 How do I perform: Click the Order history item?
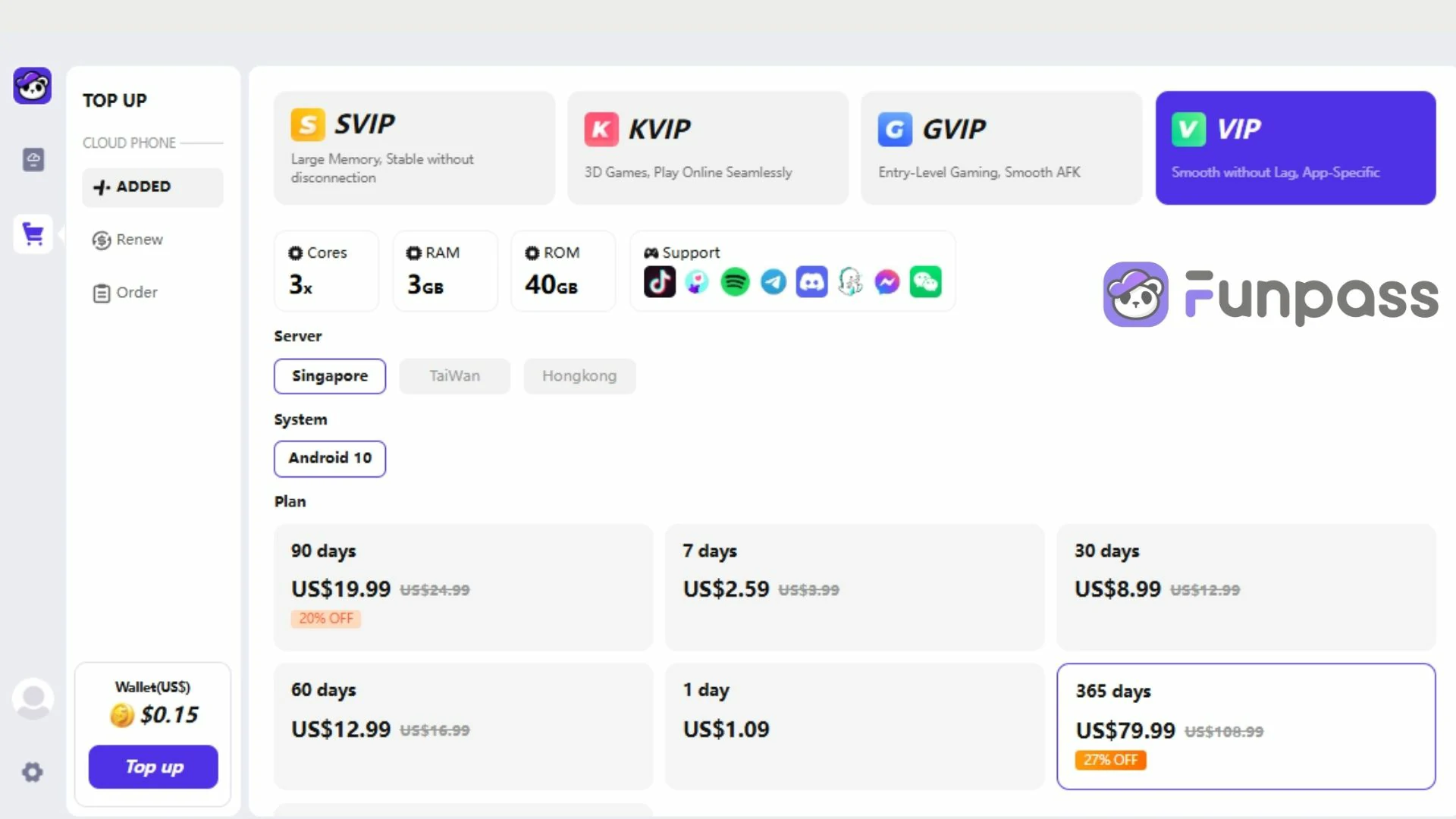136,292
